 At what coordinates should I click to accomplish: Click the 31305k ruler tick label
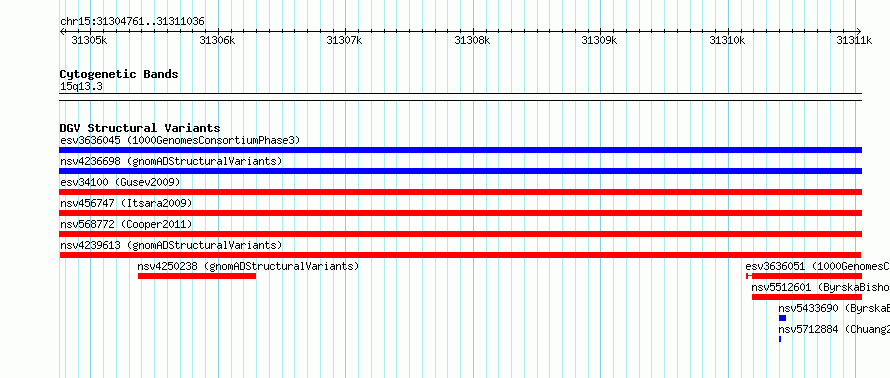tap(89, 40)
